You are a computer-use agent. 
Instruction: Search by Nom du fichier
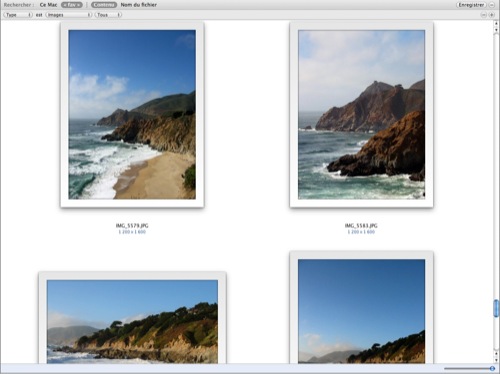click(139, 5)
